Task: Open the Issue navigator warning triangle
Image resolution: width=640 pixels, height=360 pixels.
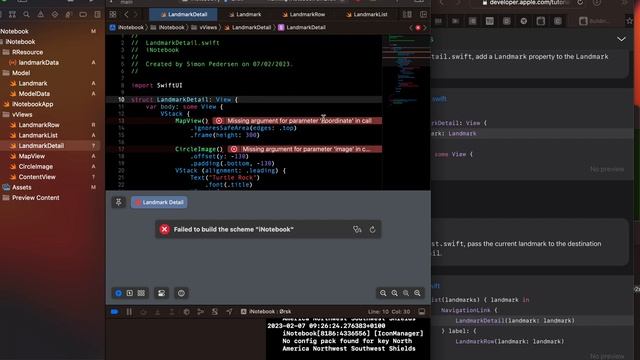Action: coord(41,14)
